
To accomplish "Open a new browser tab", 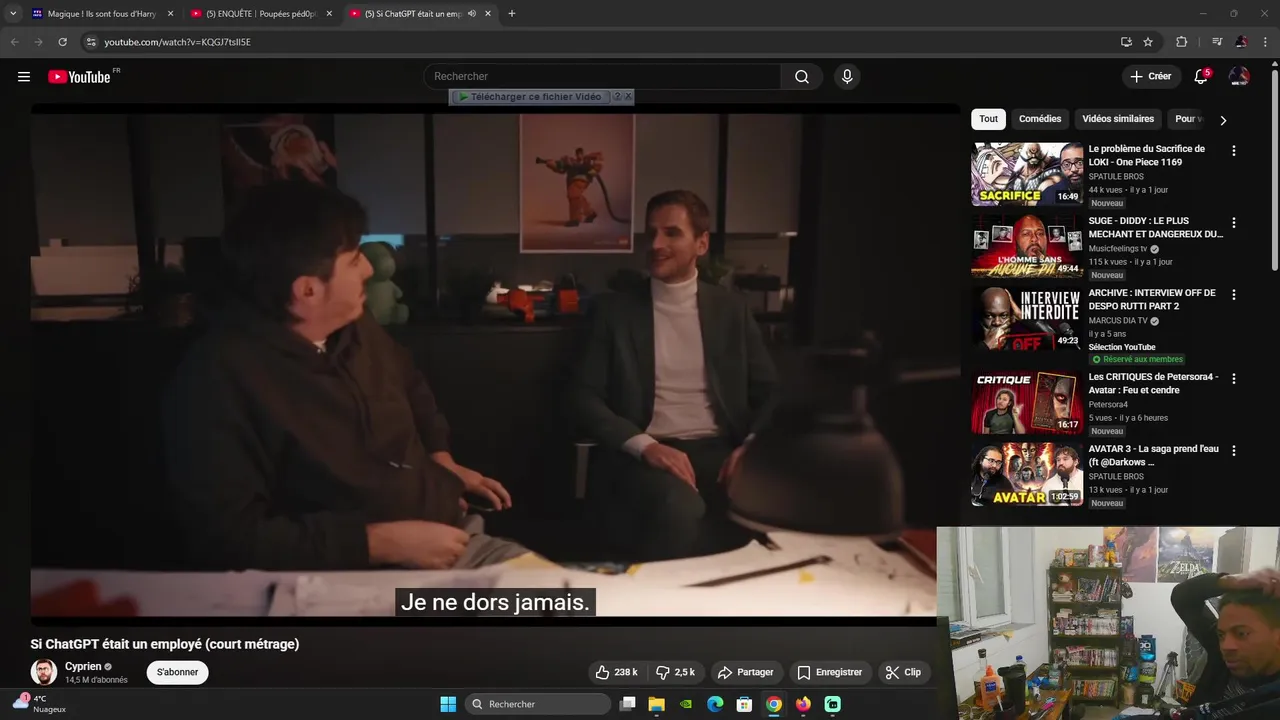I will pos(512,14).
